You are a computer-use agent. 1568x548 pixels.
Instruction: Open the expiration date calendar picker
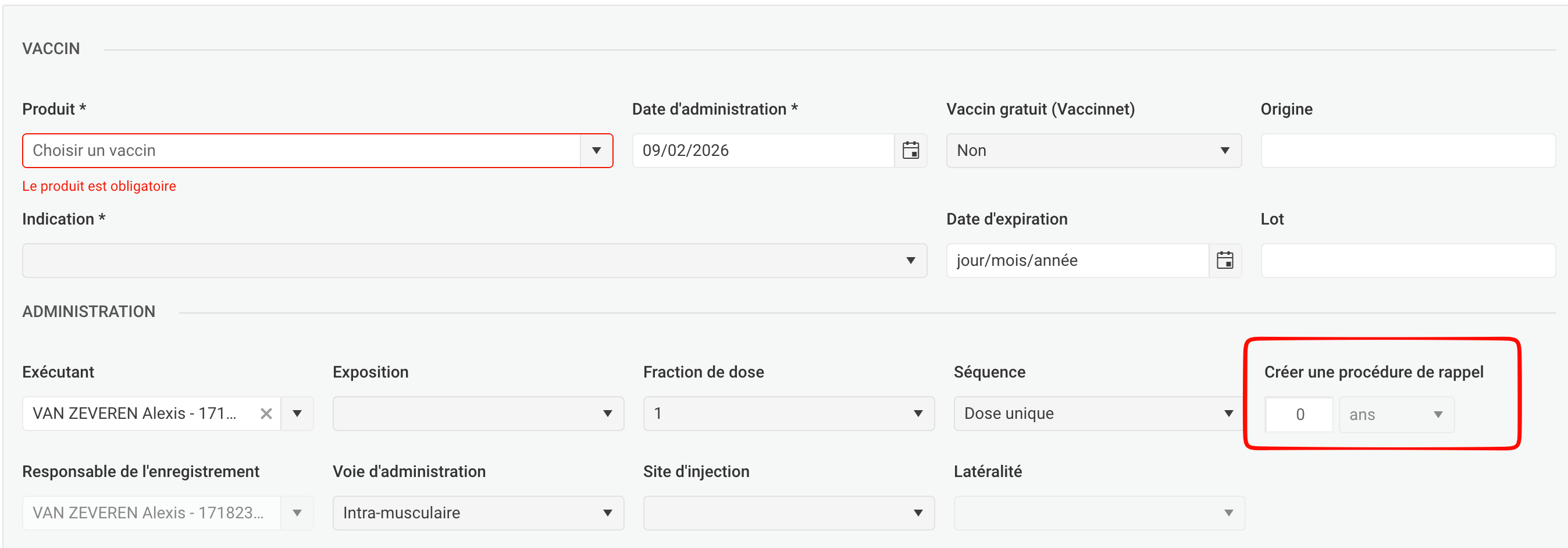(x=1225, y=261)
